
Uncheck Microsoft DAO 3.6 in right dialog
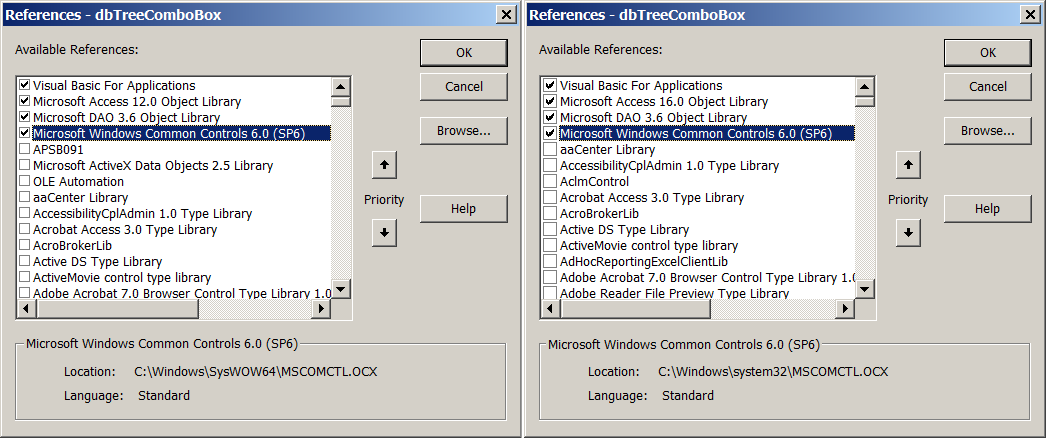(550, 117)
